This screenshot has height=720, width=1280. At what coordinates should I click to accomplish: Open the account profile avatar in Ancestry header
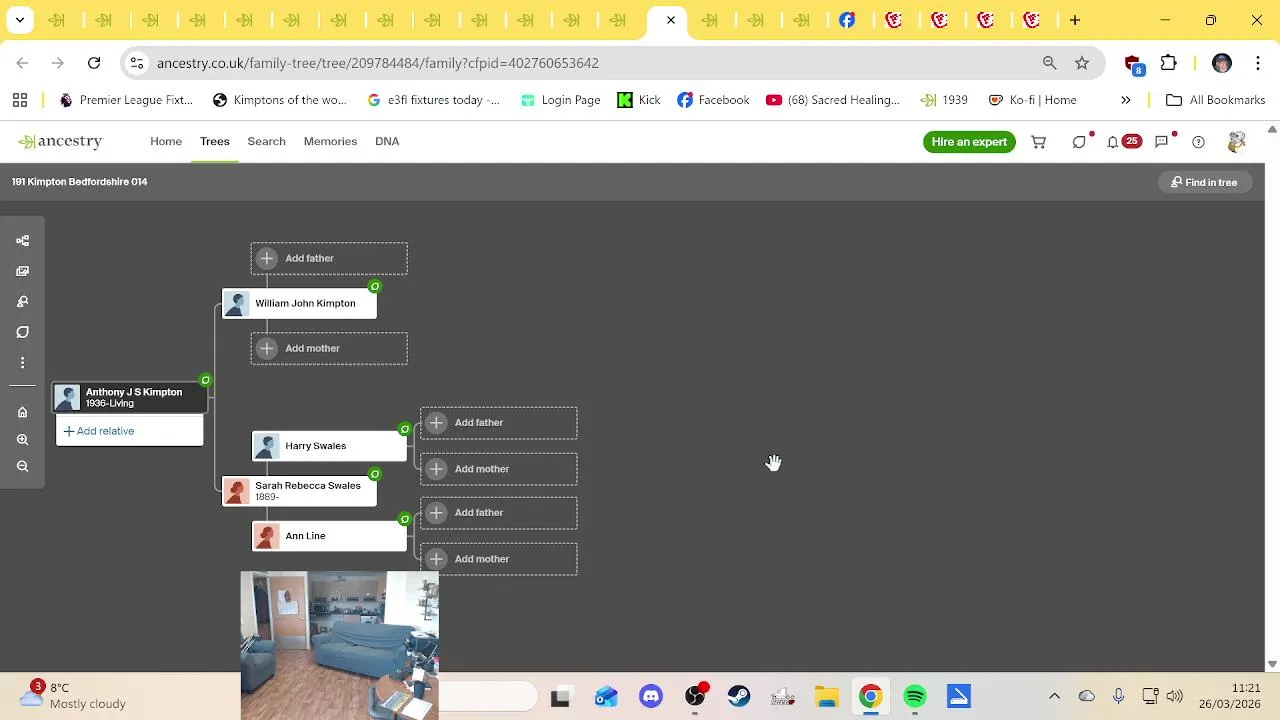tap(1236, 142)
